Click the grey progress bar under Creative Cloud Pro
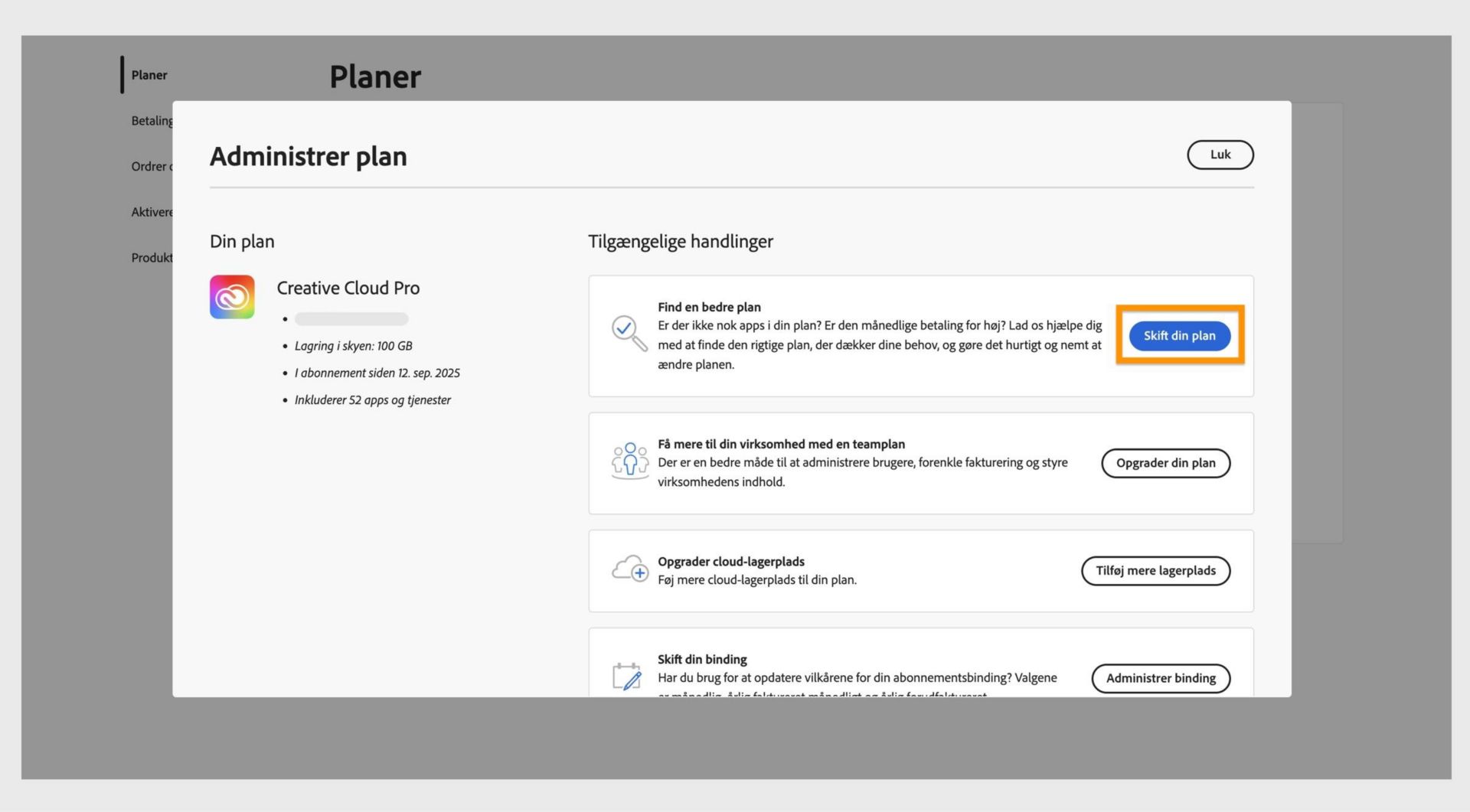1470x812 pixels. [x=351, y=318]
